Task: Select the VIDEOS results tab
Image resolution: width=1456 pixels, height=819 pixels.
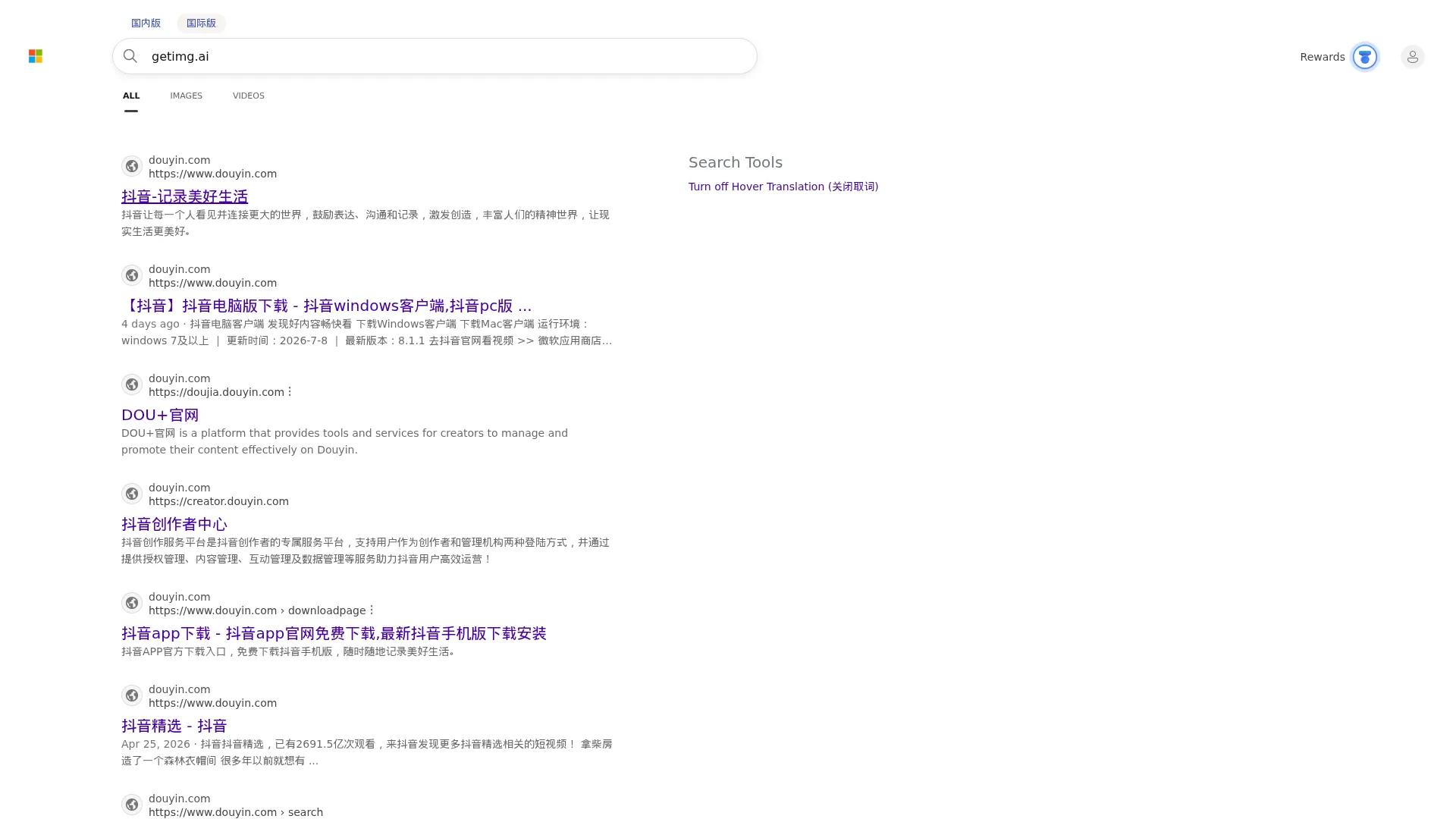Action: tap(249, 96)
